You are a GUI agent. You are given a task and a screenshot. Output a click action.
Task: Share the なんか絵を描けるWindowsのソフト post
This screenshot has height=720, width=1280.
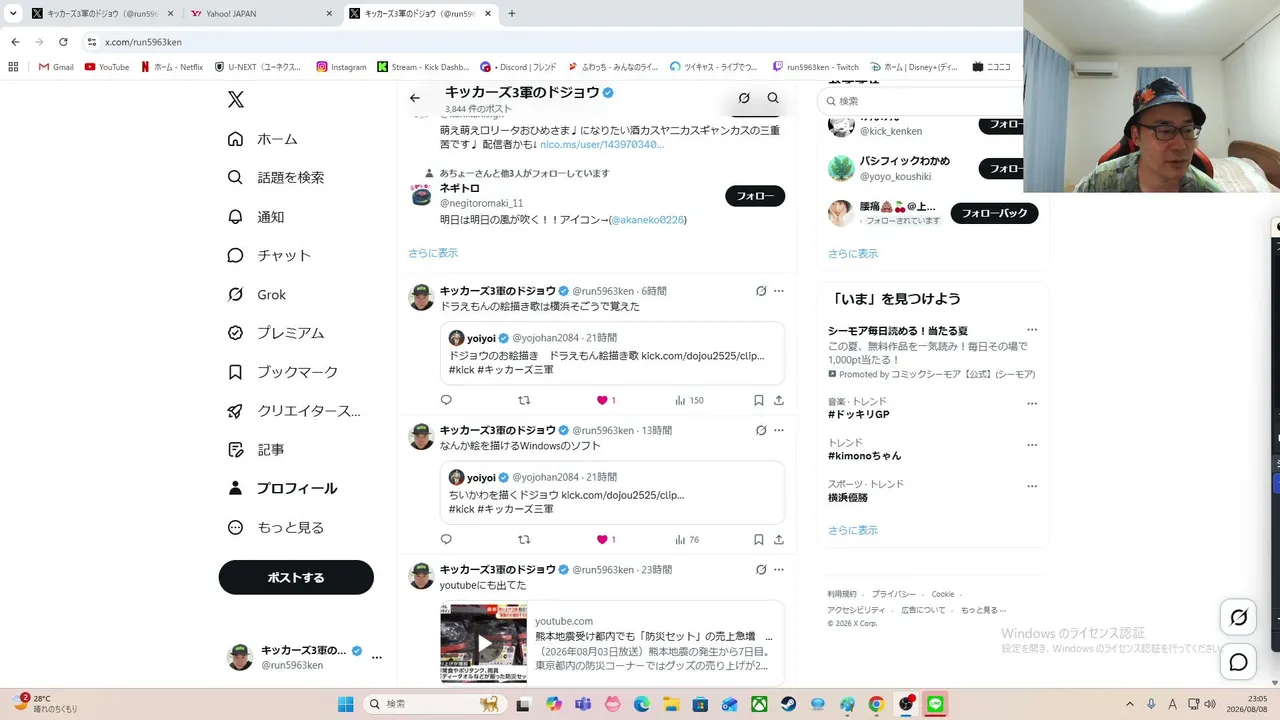tap(779, 539)
